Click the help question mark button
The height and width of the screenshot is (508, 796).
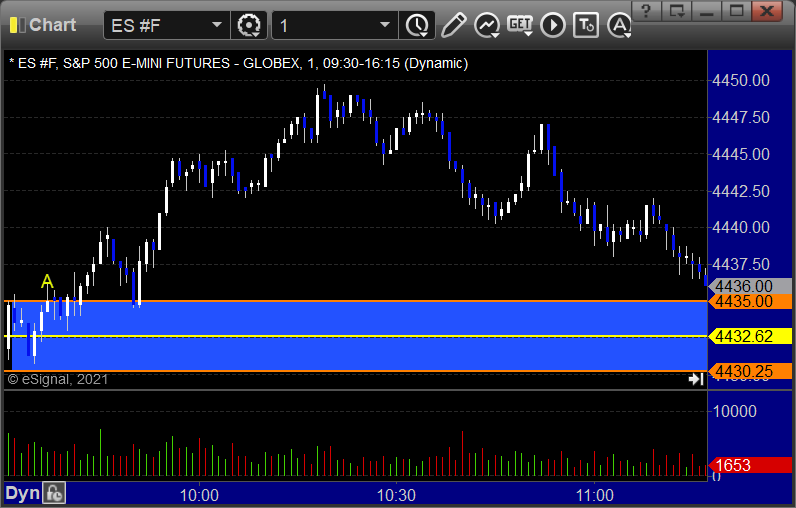coord(646,11)
